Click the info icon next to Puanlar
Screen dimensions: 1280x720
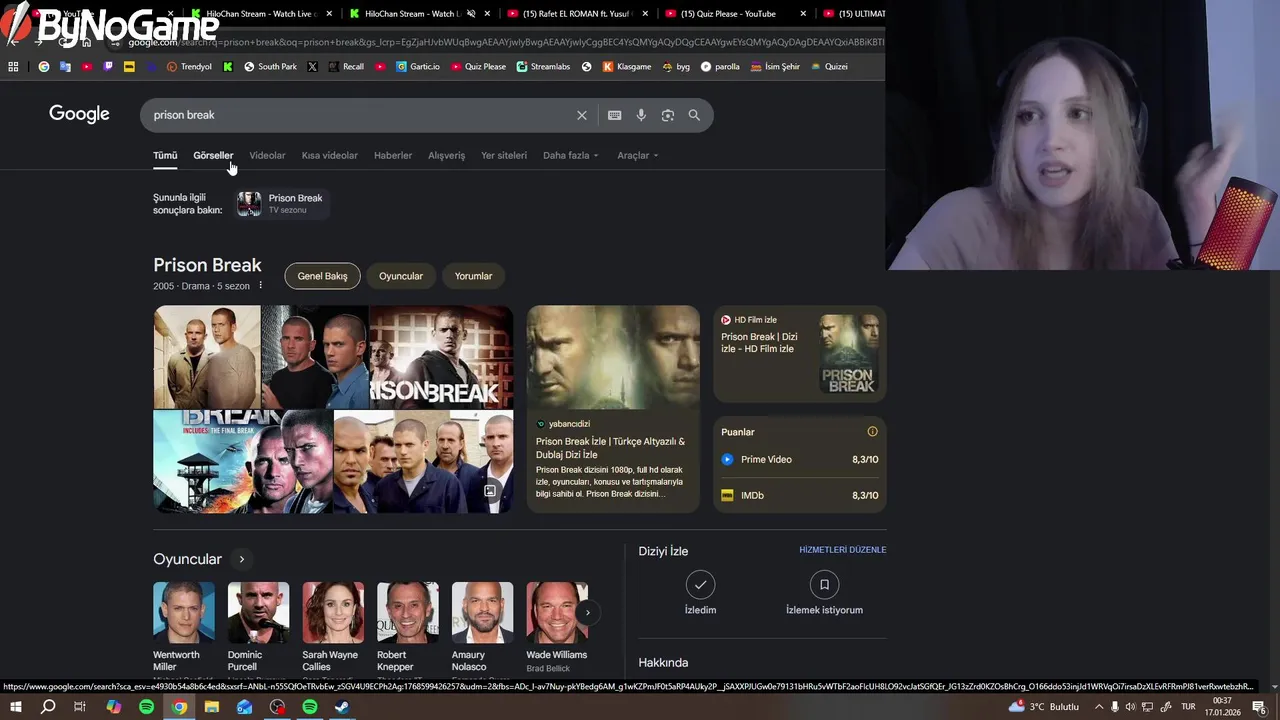(872, 432)
